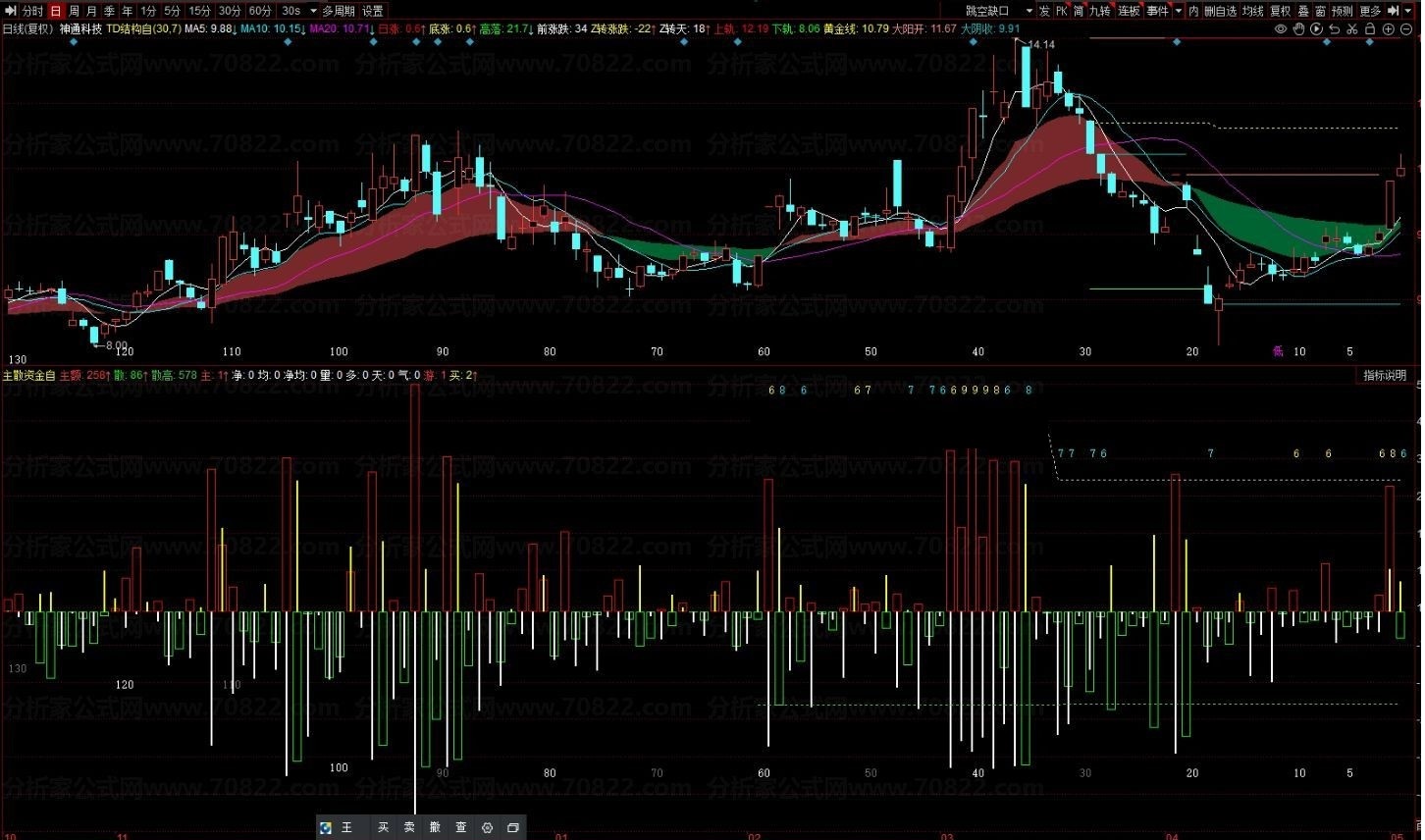Toggle the 均线 moving average lines
Image resolution: width=1425 pixels, height=840 pixels.
coord(1253,11)
